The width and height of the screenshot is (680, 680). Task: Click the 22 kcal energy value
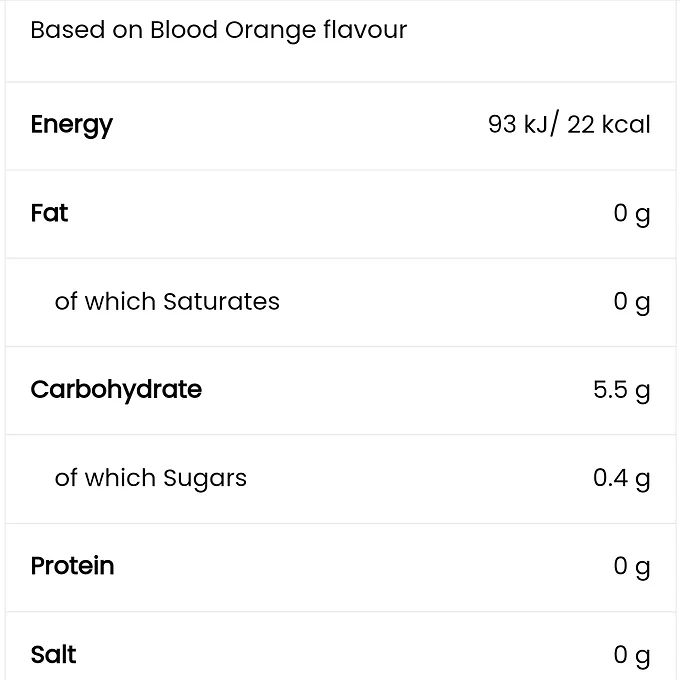[608, 125]
